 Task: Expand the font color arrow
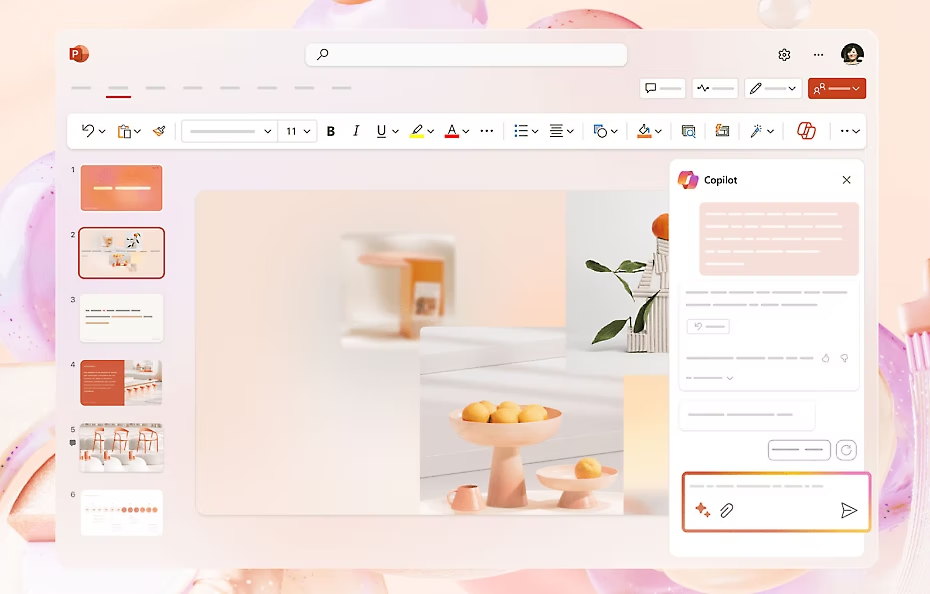coord(466,131)
